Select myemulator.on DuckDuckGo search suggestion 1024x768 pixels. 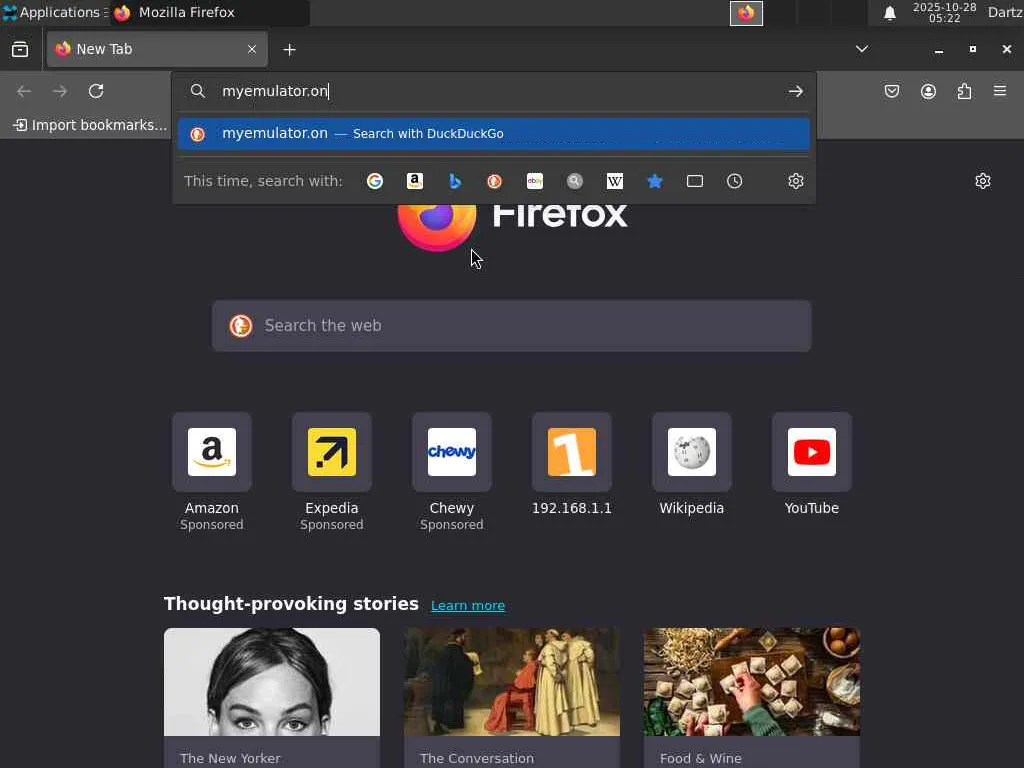tap(494, 133)
